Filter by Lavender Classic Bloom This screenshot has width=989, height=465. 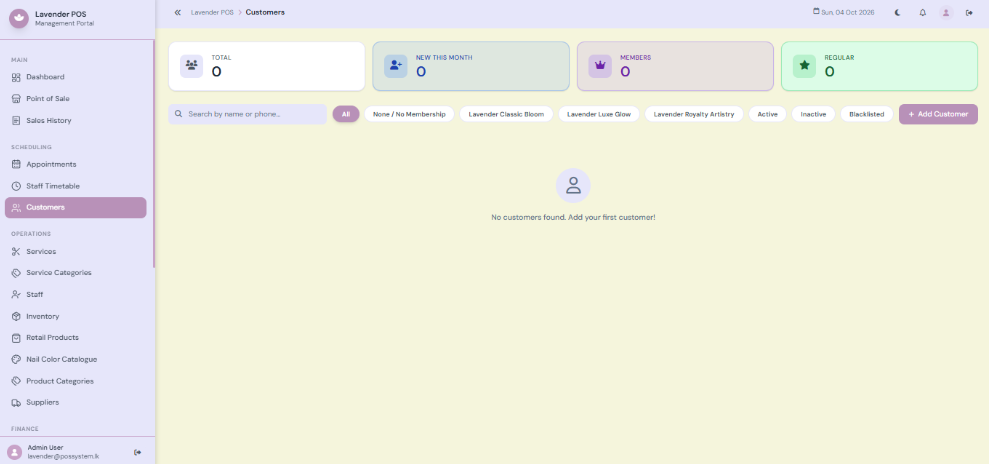pos(506,114)
